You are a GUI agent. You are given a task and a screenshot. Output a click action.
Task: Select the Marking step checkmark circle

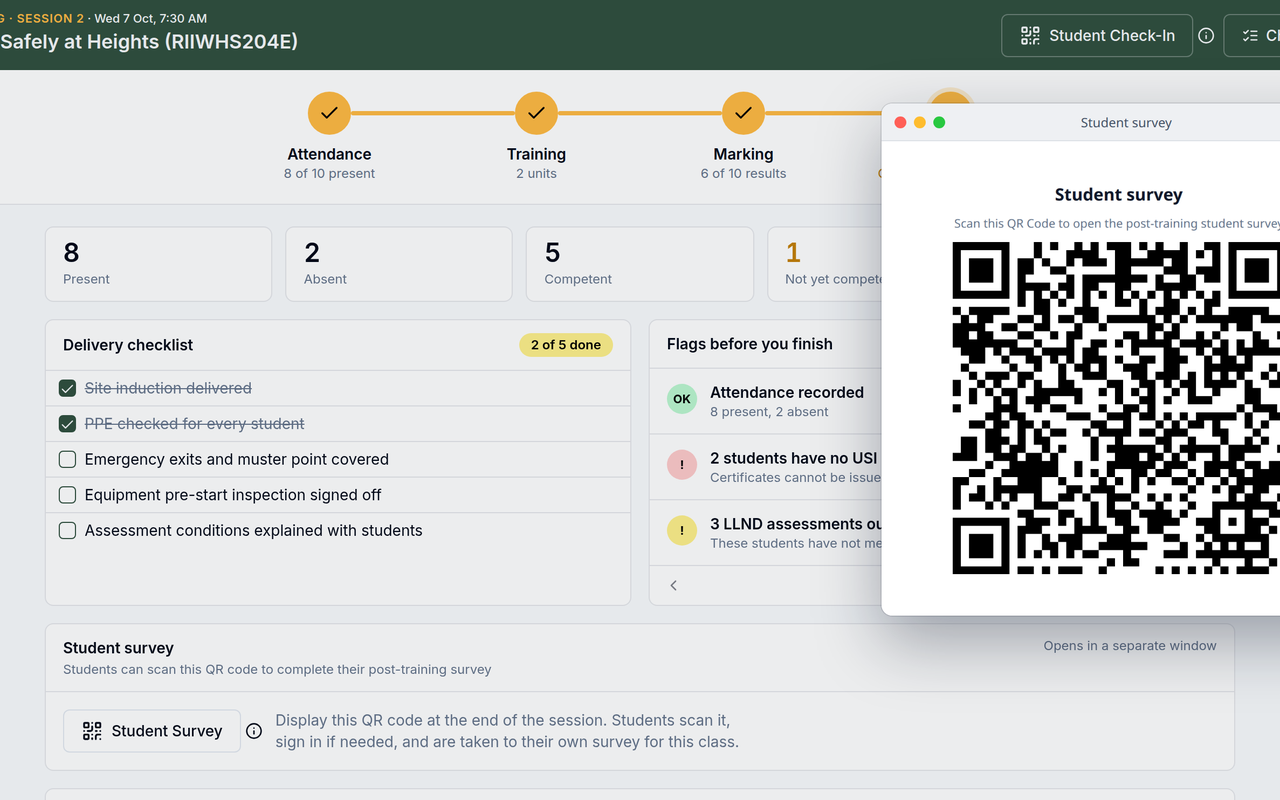click(743, 113)
